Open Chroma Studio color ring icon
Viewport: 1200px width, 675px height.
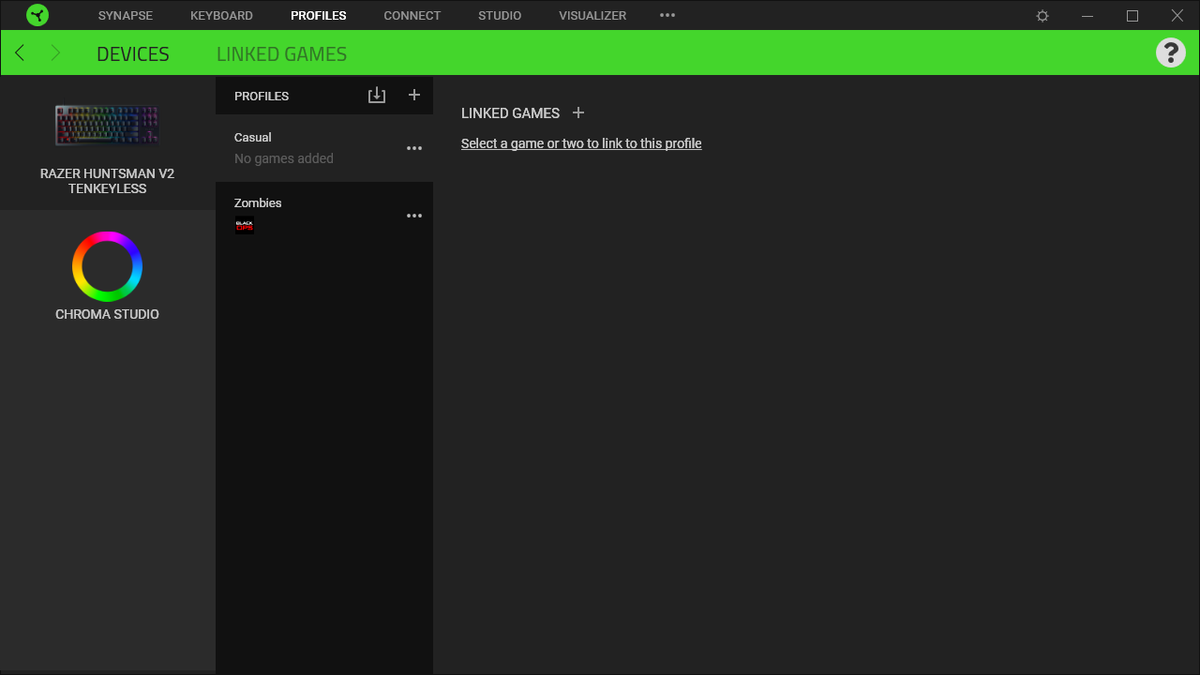click(x=107, y=266)
